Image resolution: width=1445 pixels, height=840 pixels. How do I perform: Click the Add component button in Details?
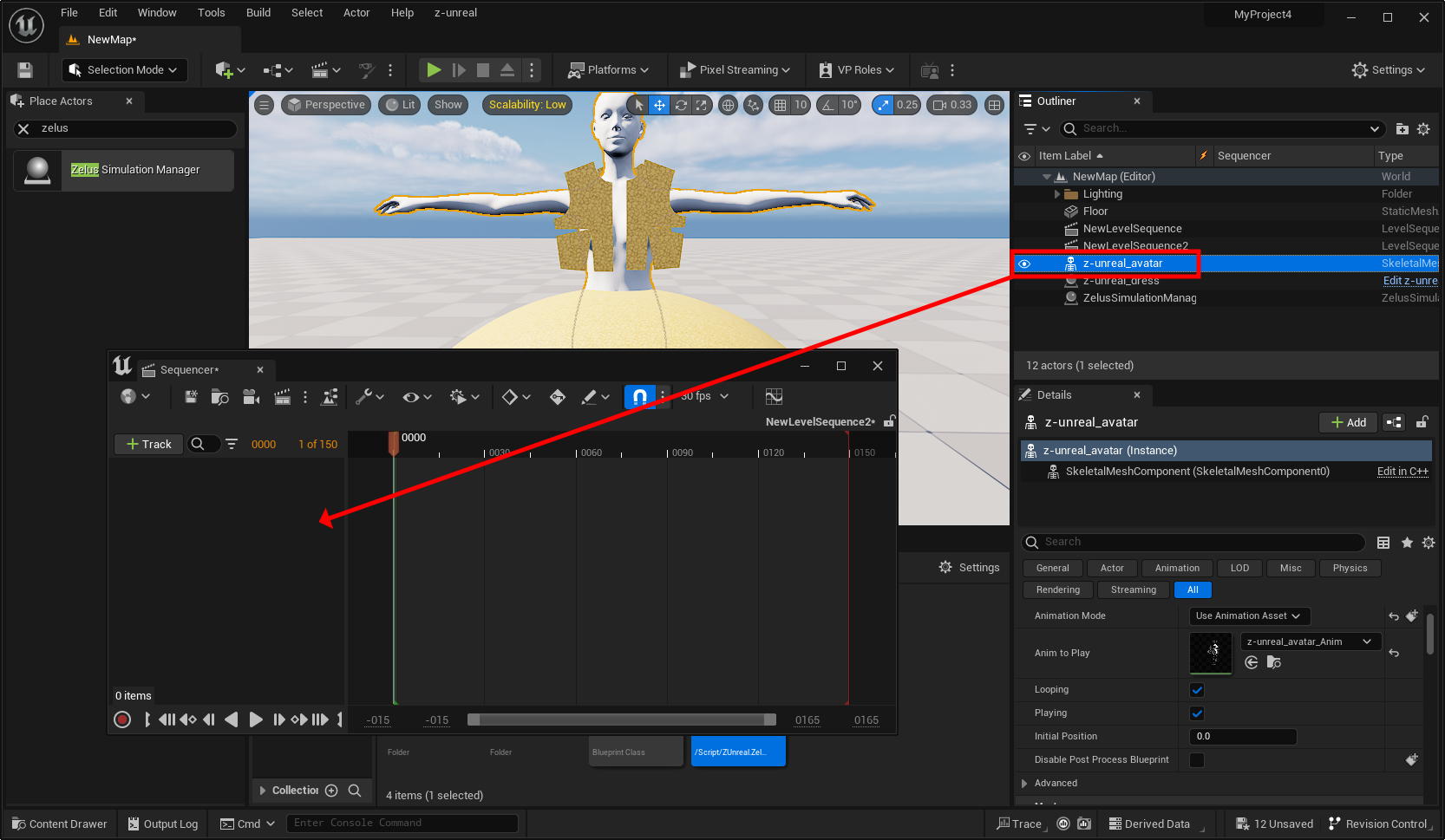point(1349,422)
